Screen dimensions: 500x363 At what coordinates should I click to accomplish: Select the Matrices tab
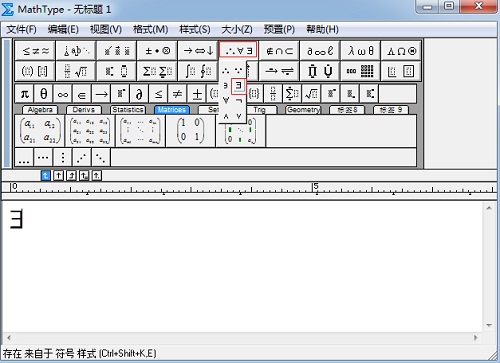pos(172,110)
